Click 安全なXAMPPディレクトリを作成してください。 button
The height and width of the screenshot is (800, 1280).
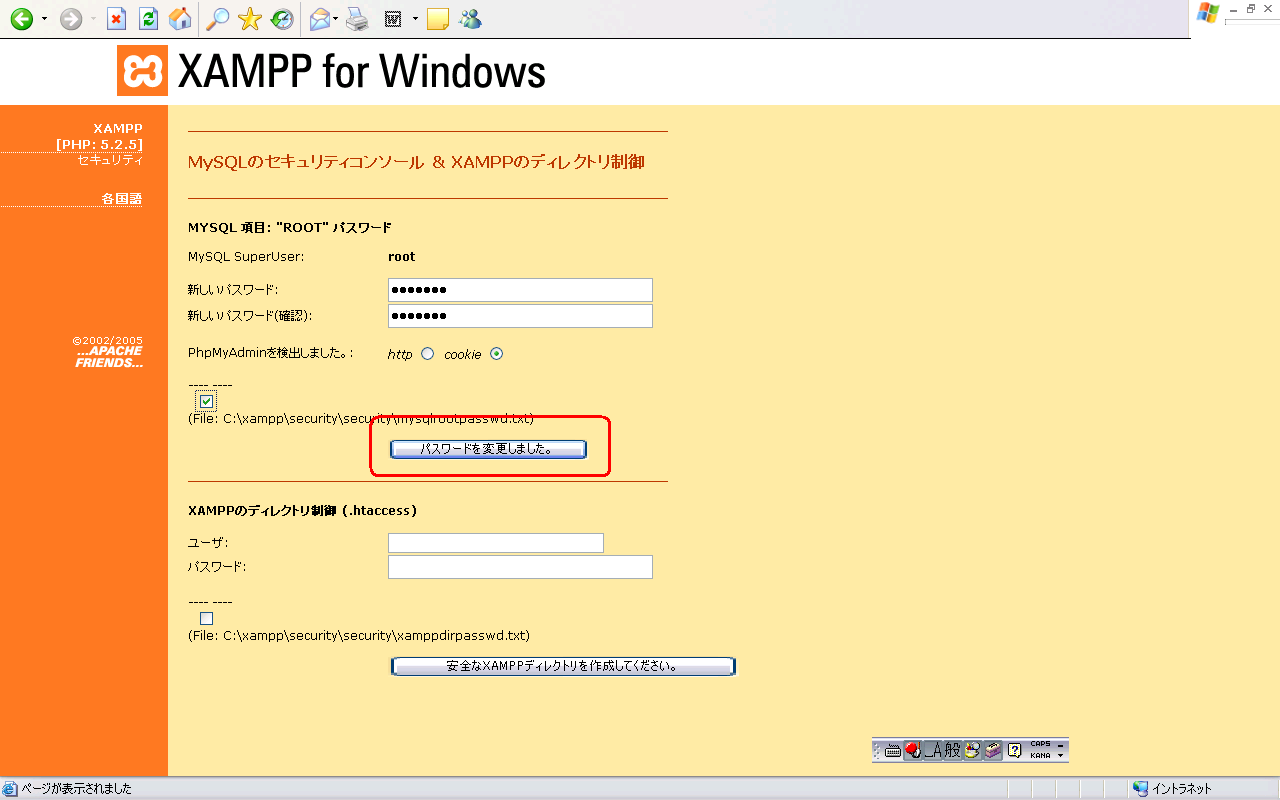coord(563,666)
